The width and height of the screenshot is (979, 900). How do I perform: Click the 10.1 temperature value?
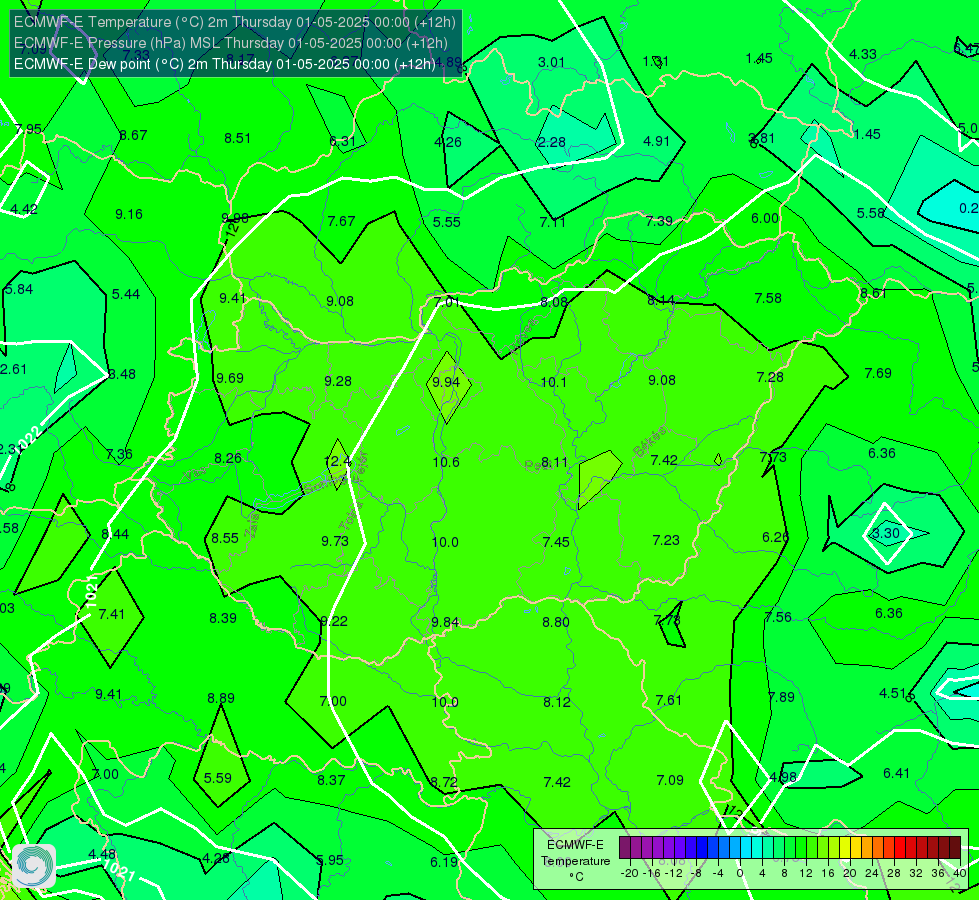(x=554, y=382)
